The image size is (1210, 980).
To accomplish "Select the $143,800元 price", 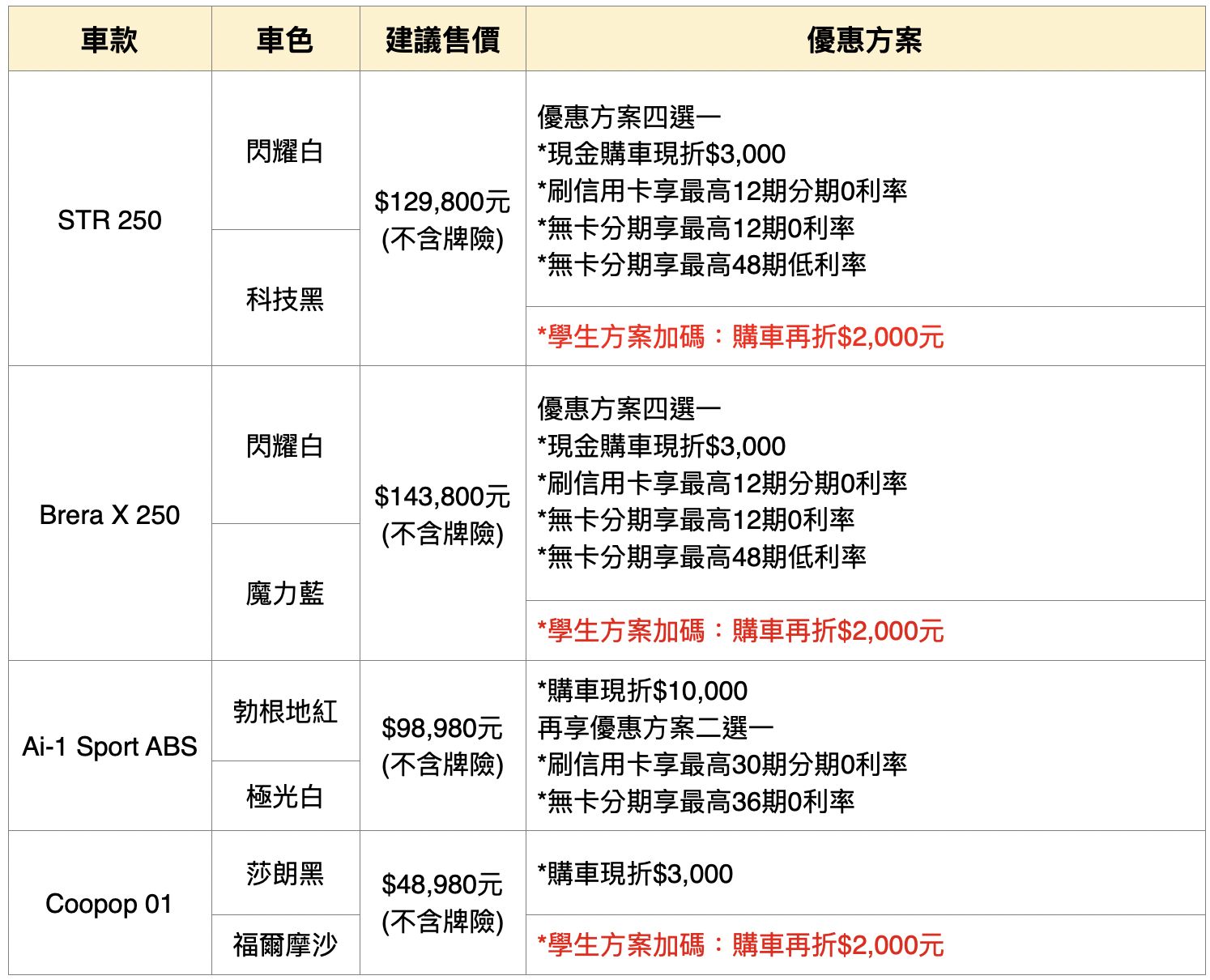I will click(x=442, y=496).
